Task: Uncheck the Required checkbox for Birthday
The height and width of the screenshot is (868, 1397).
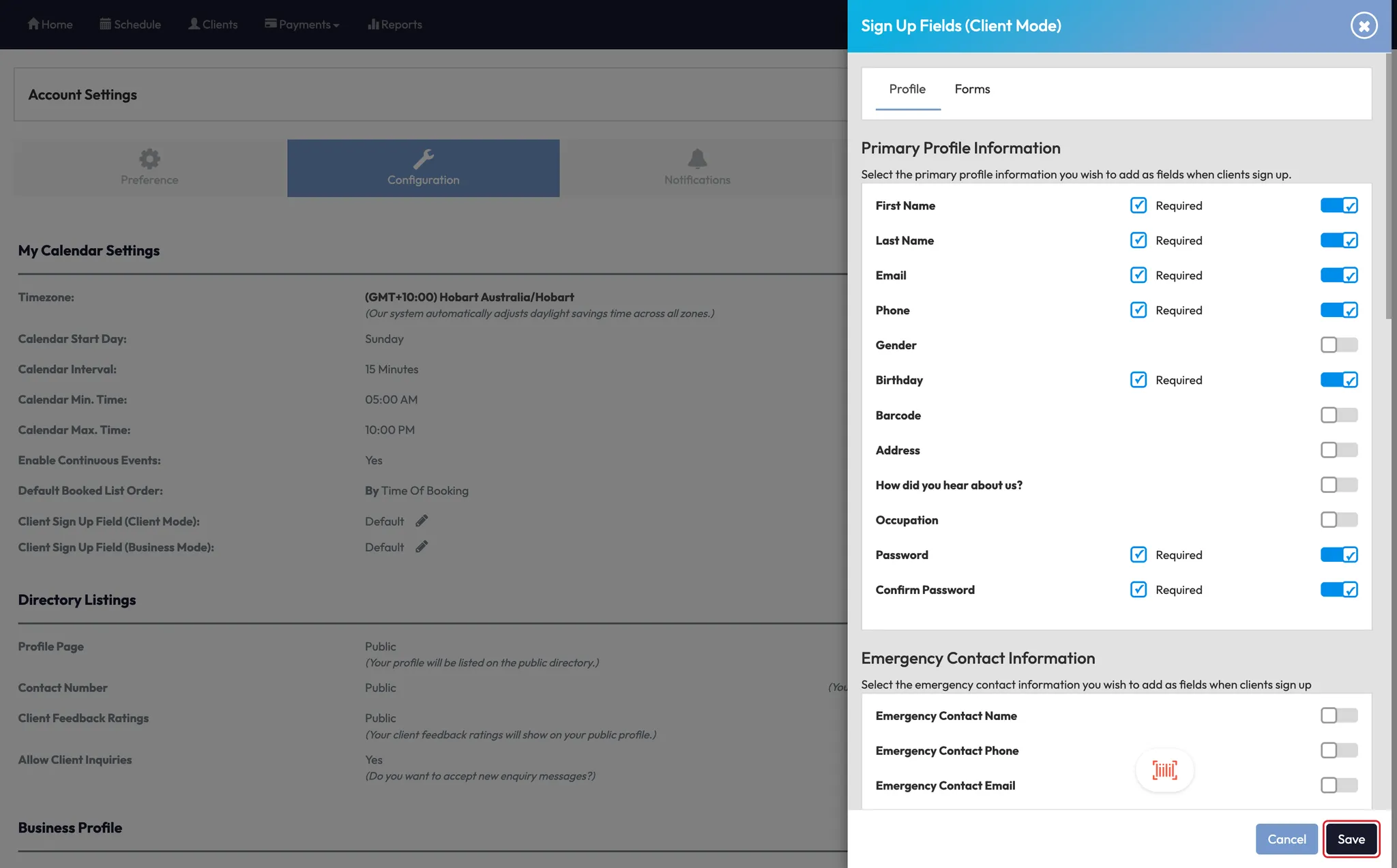Action: 1138,380
